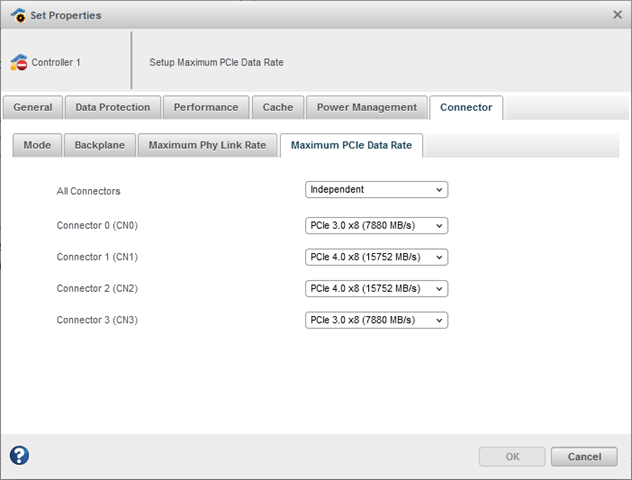
Task: Click the help question mark icon
Action: point(19,456)
